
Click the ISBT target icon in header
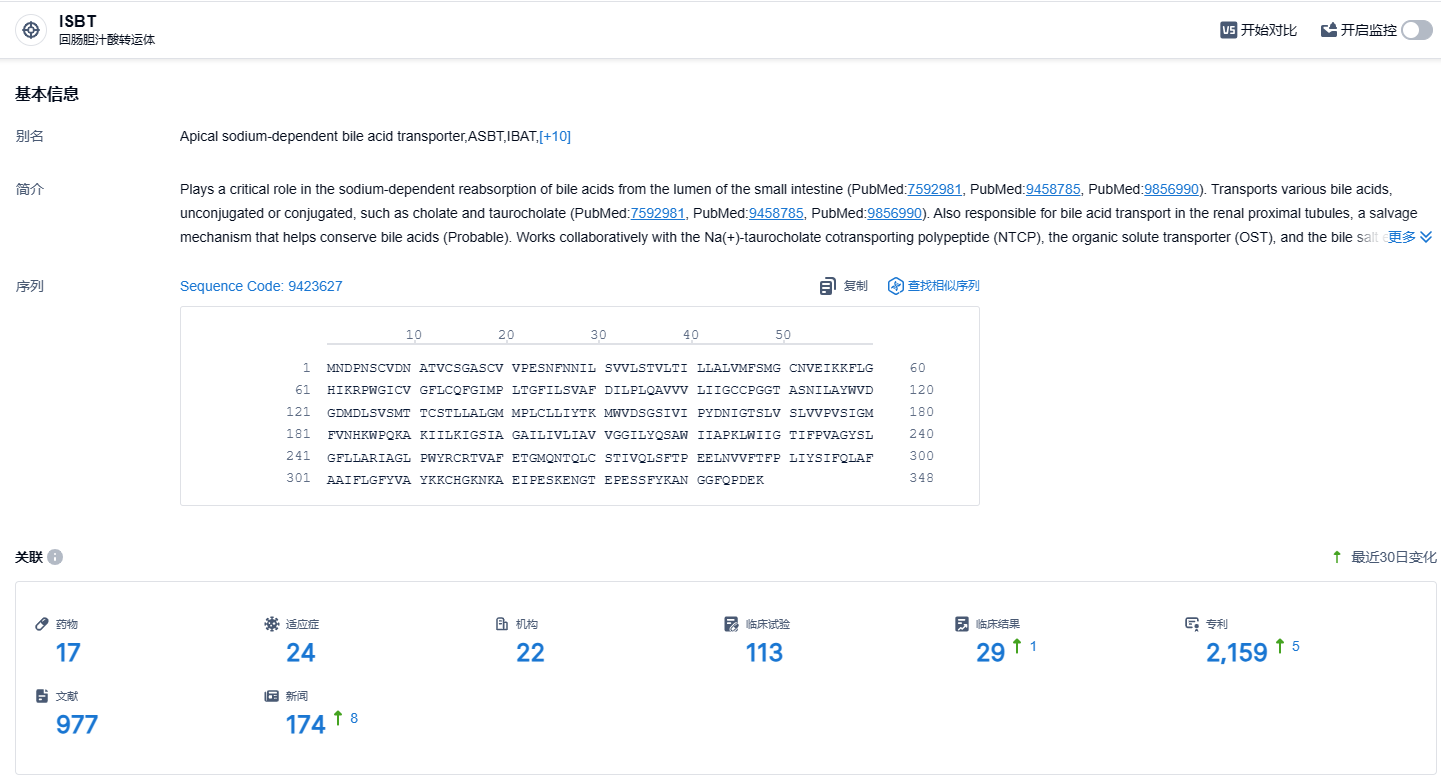click(x=31, y=30)
